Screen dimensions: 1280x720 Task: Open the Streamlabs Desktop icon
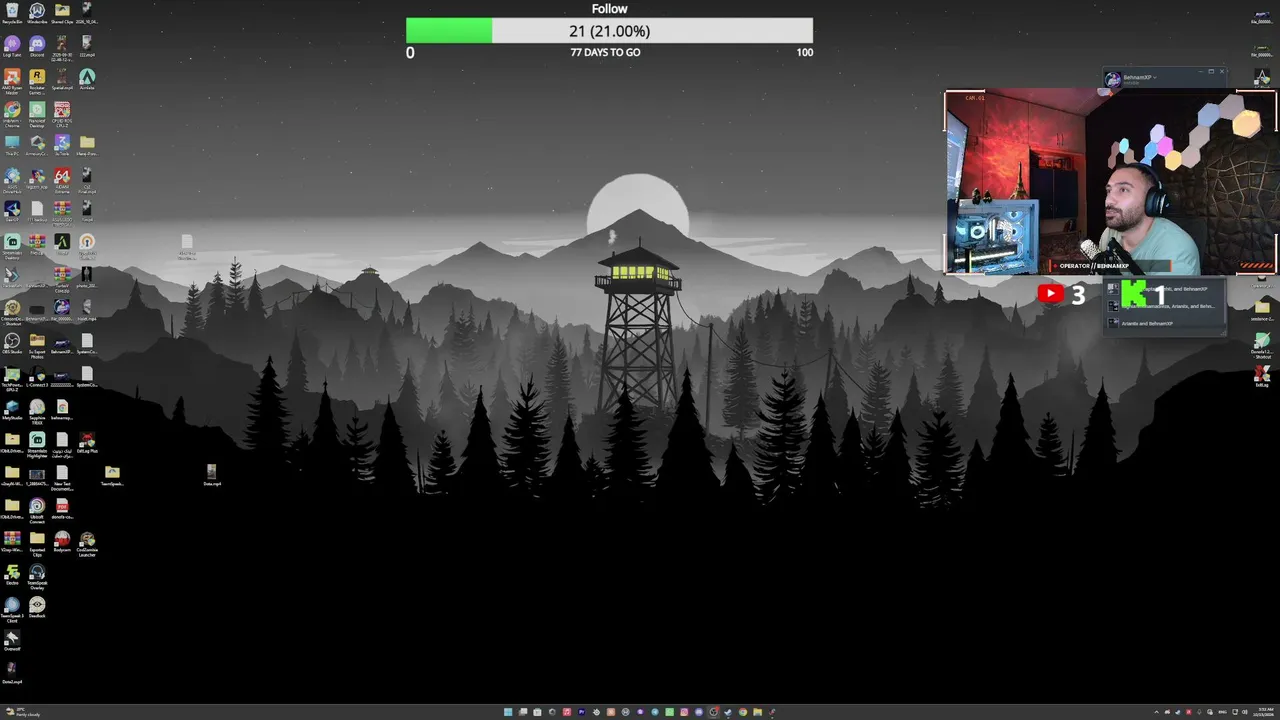coord(12,246)
